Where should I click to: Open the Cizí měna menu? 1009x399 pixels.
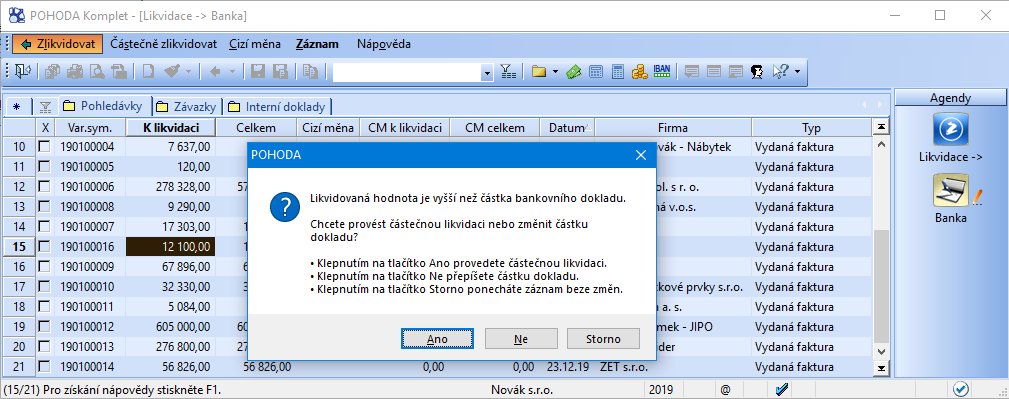click(x=255, y=44)
